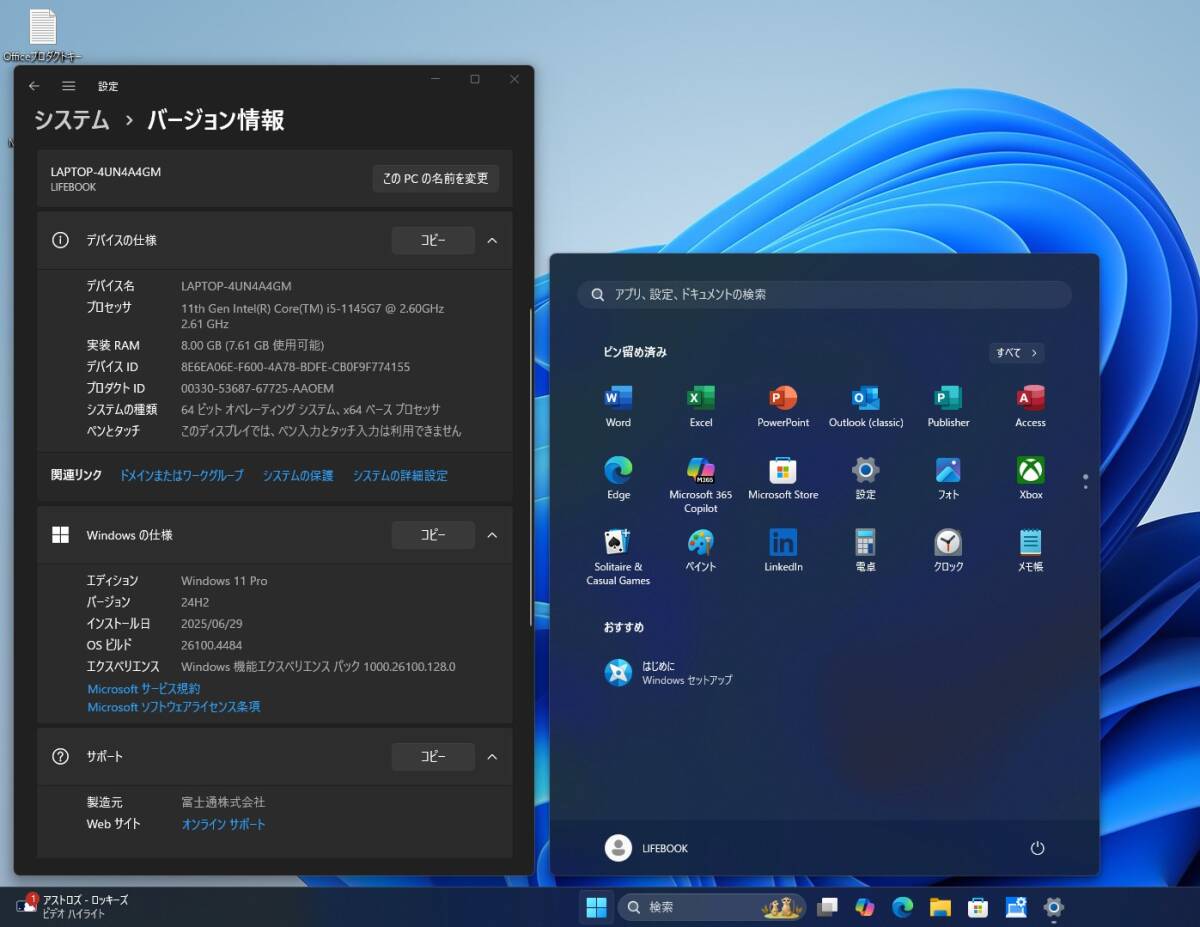Launch メモ帳 notepad app
This screenshot has height=927, width=1200.
coord(1030,551)
